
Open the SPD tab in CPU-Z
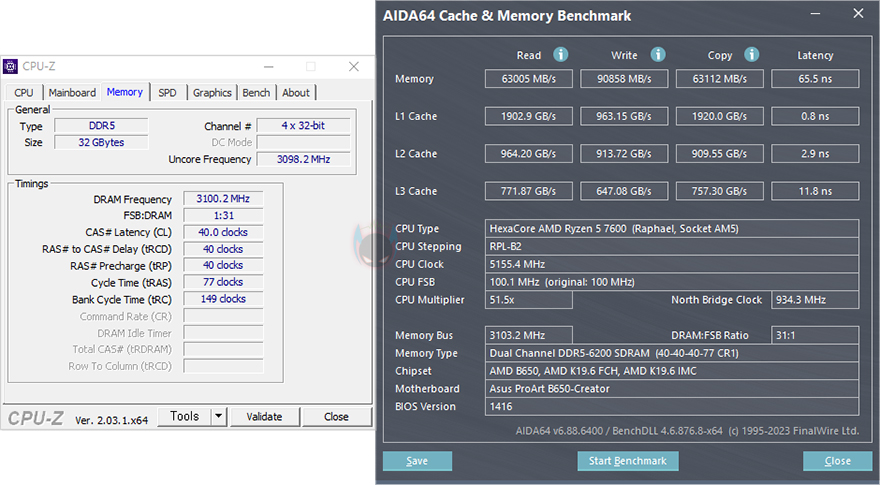(x=167, y=93)
